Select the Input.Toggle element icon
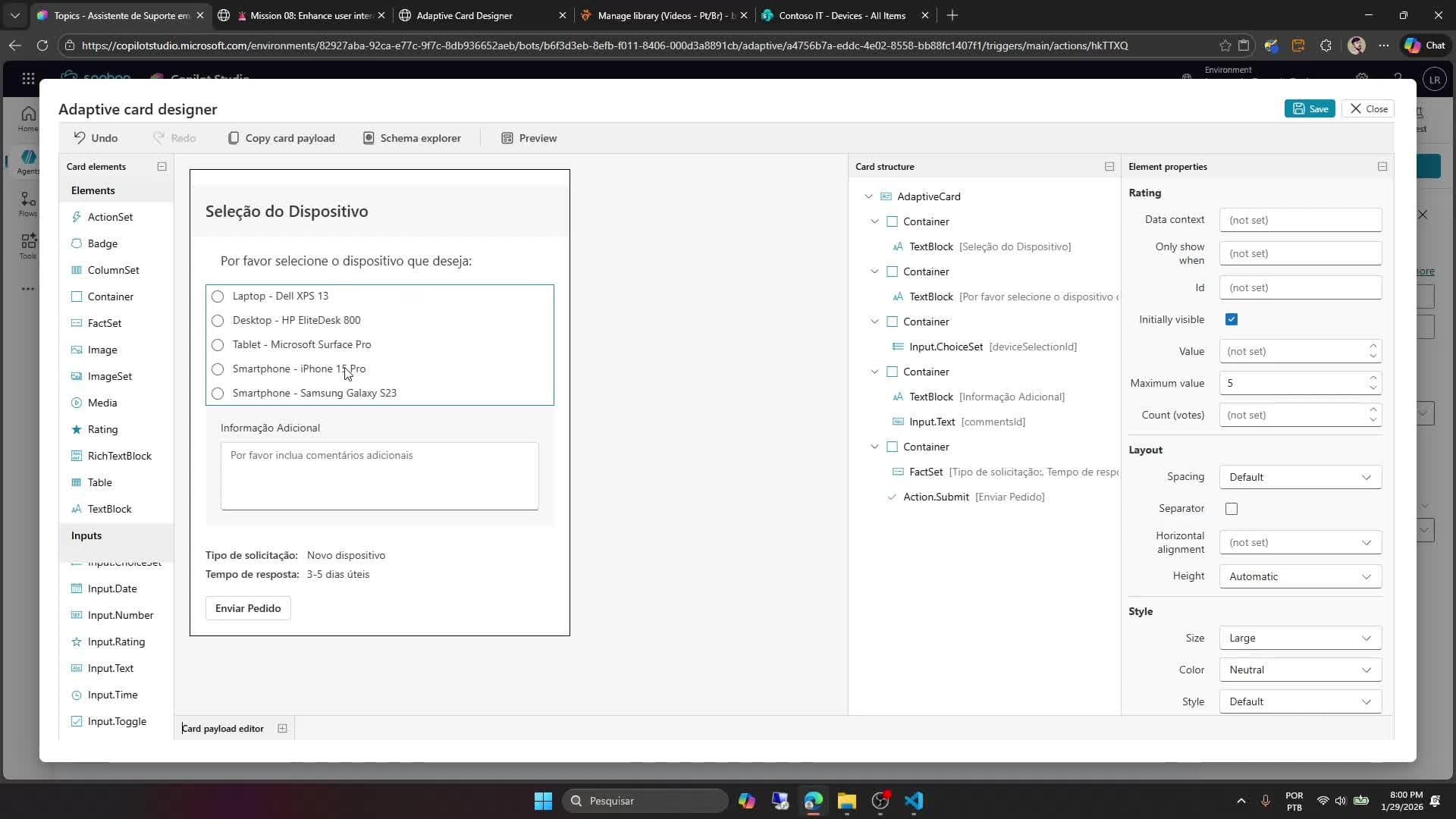Viewport: 1456px width, 819px height. [x=77, y=721]
